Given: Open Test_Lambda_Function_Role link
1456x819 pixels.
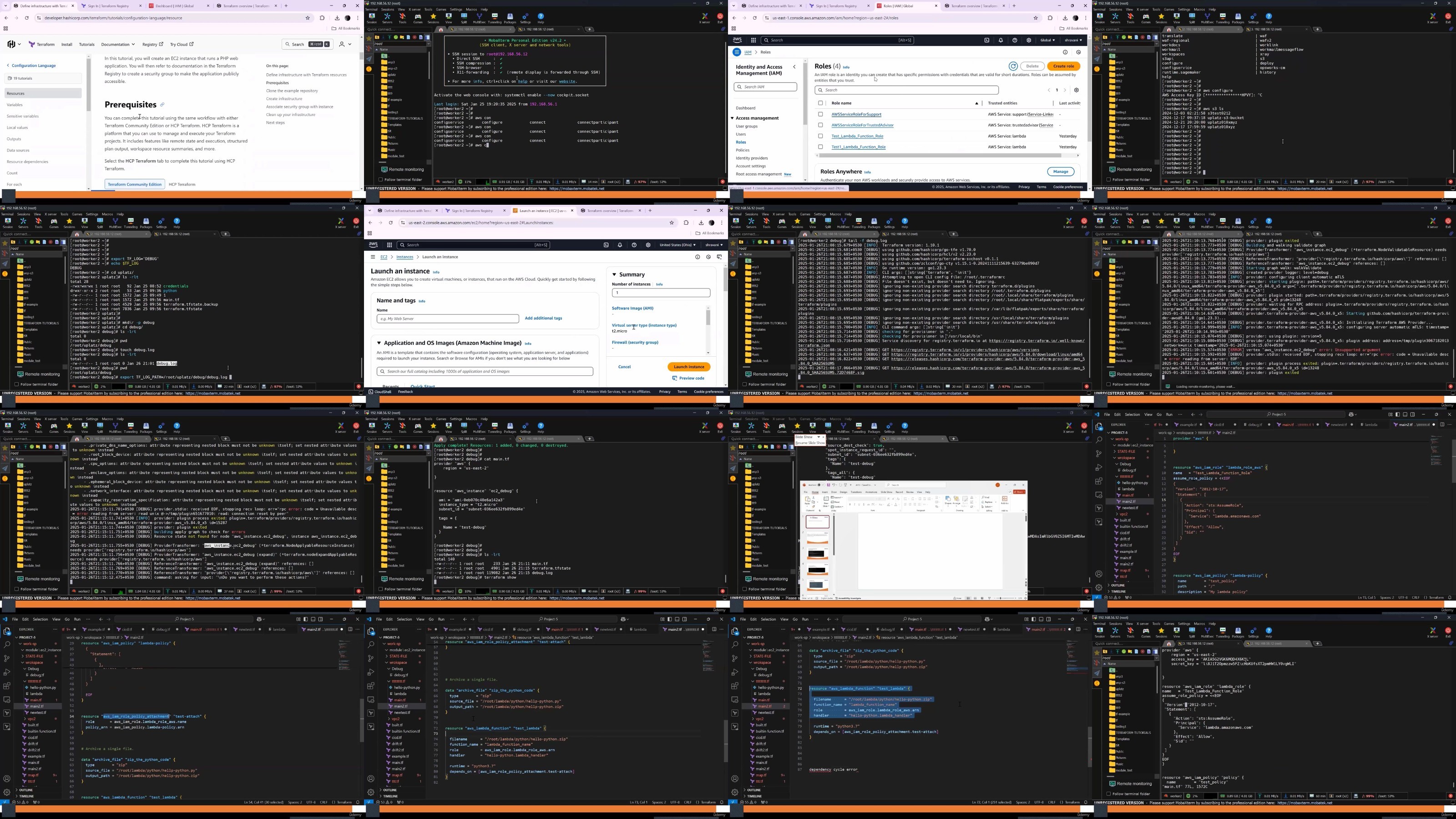Looking at the screenshot, I should (x=857, y=136).
